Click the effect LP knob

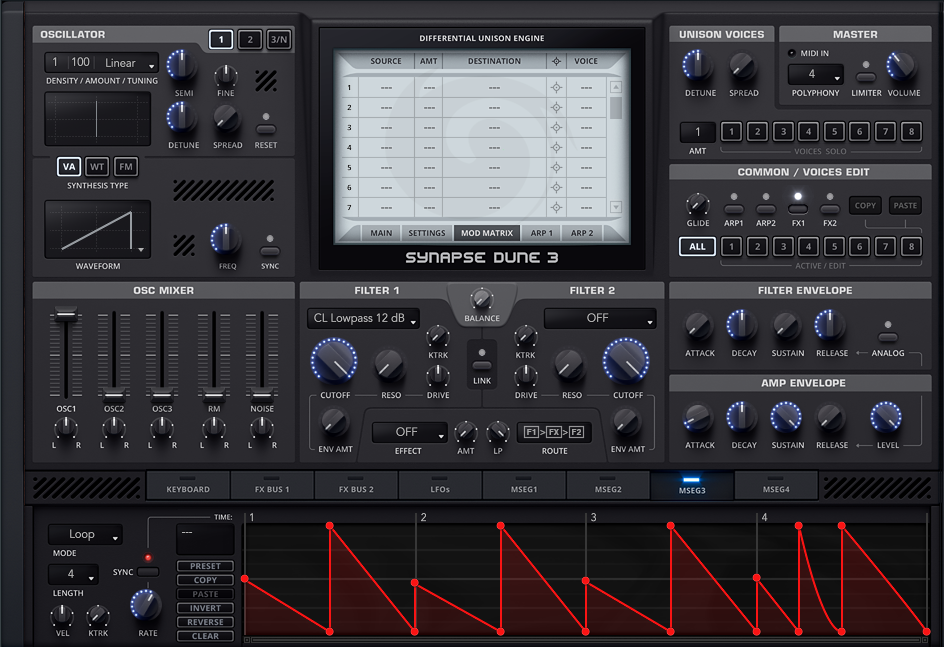click(497, 433)
